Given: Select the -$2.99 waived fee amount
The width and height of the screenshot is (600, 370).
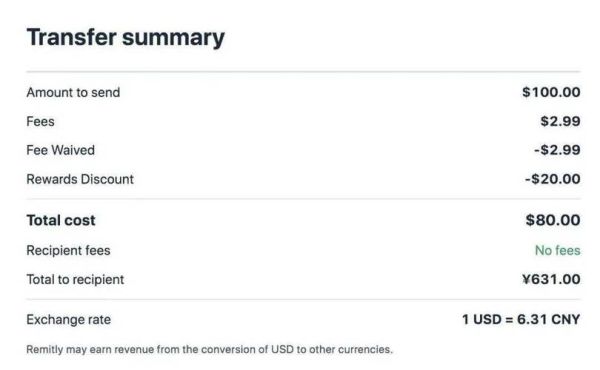Looking at the screenshot, I should pyautogui.click(x=557, y=150).
